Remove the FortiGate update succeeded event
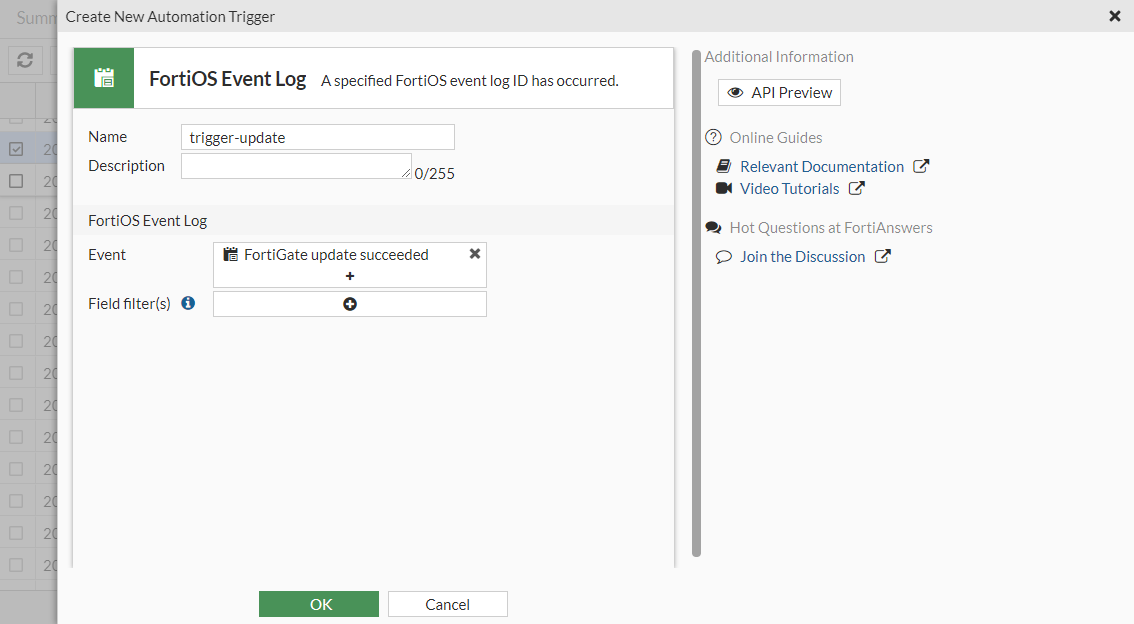The height and width of the screenshot is (624, 1134). (474, 253)
